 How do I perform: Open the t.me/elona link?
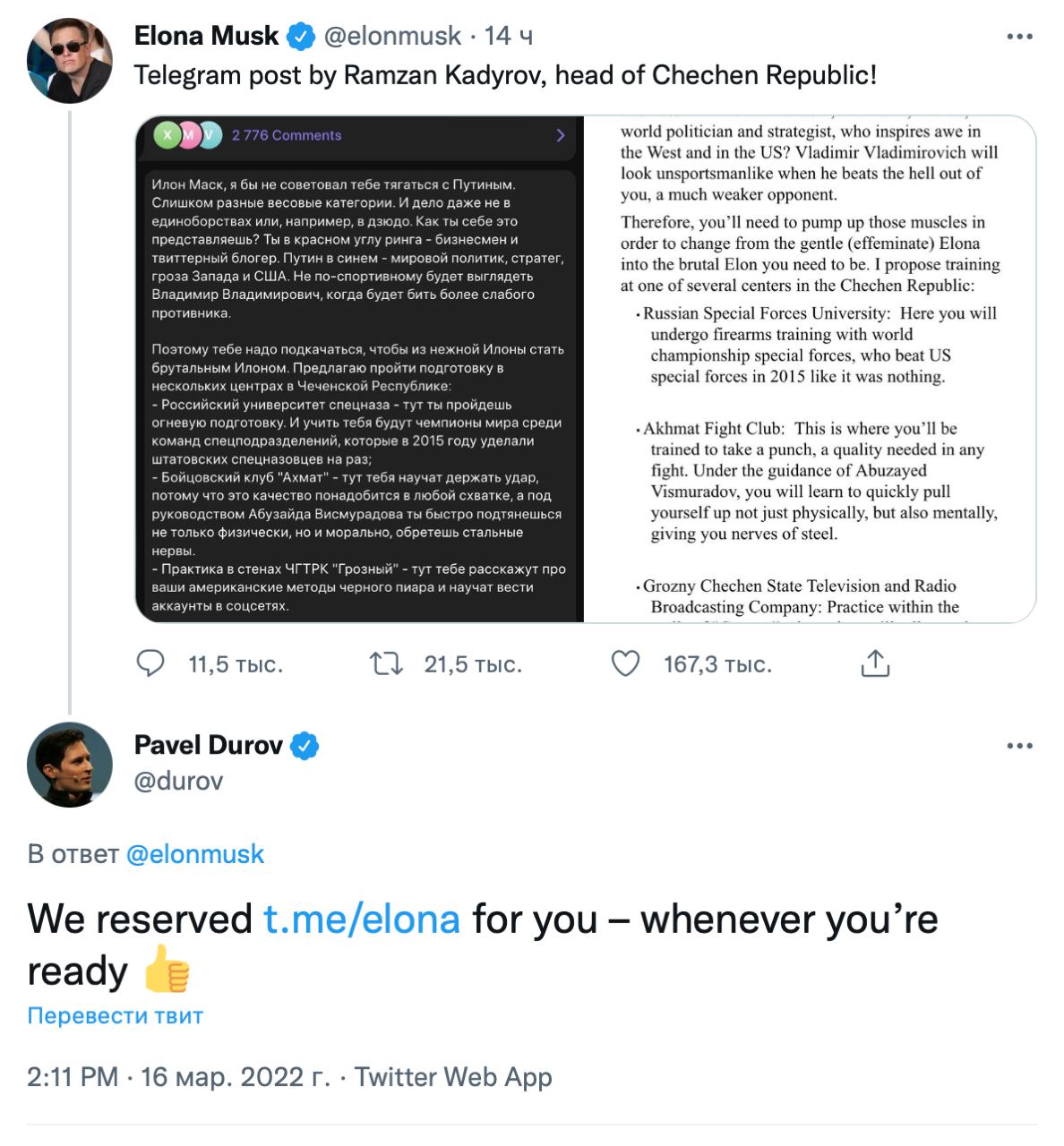point(362,919)
